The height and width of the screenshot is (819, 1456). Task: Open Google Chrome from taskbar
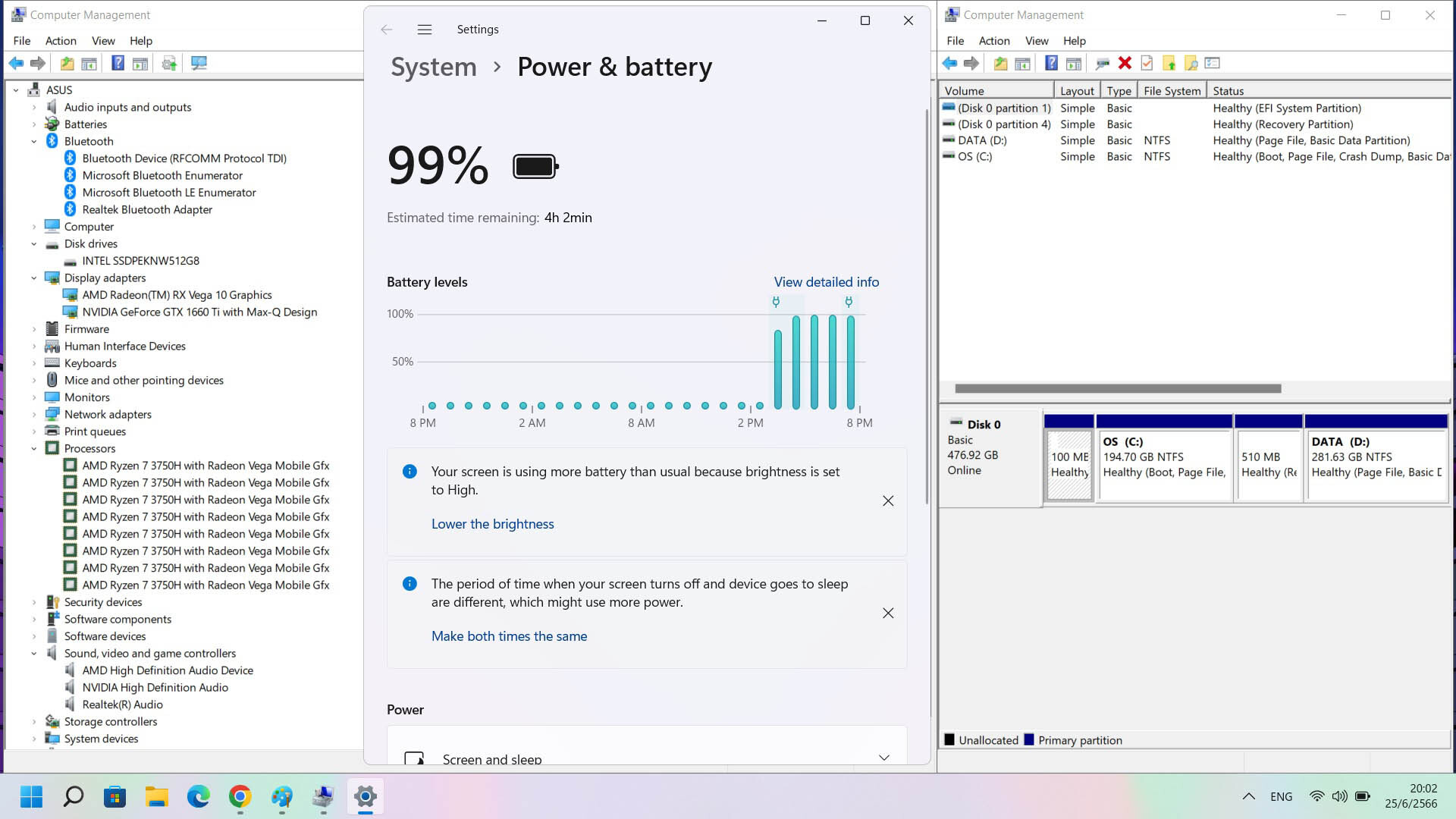240,797
